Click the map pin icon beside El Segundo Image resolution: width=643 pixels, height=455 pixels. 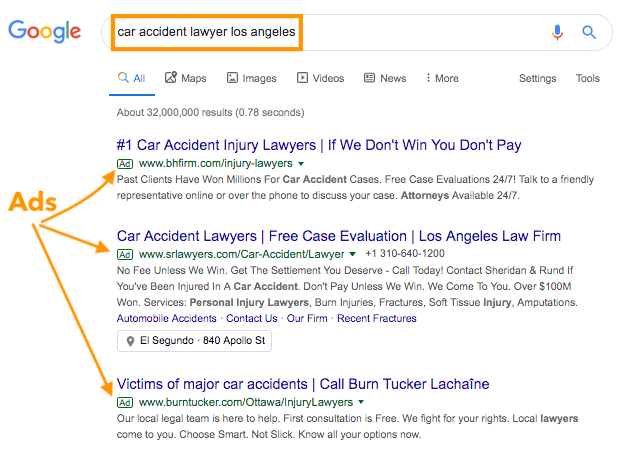[130, 341]
